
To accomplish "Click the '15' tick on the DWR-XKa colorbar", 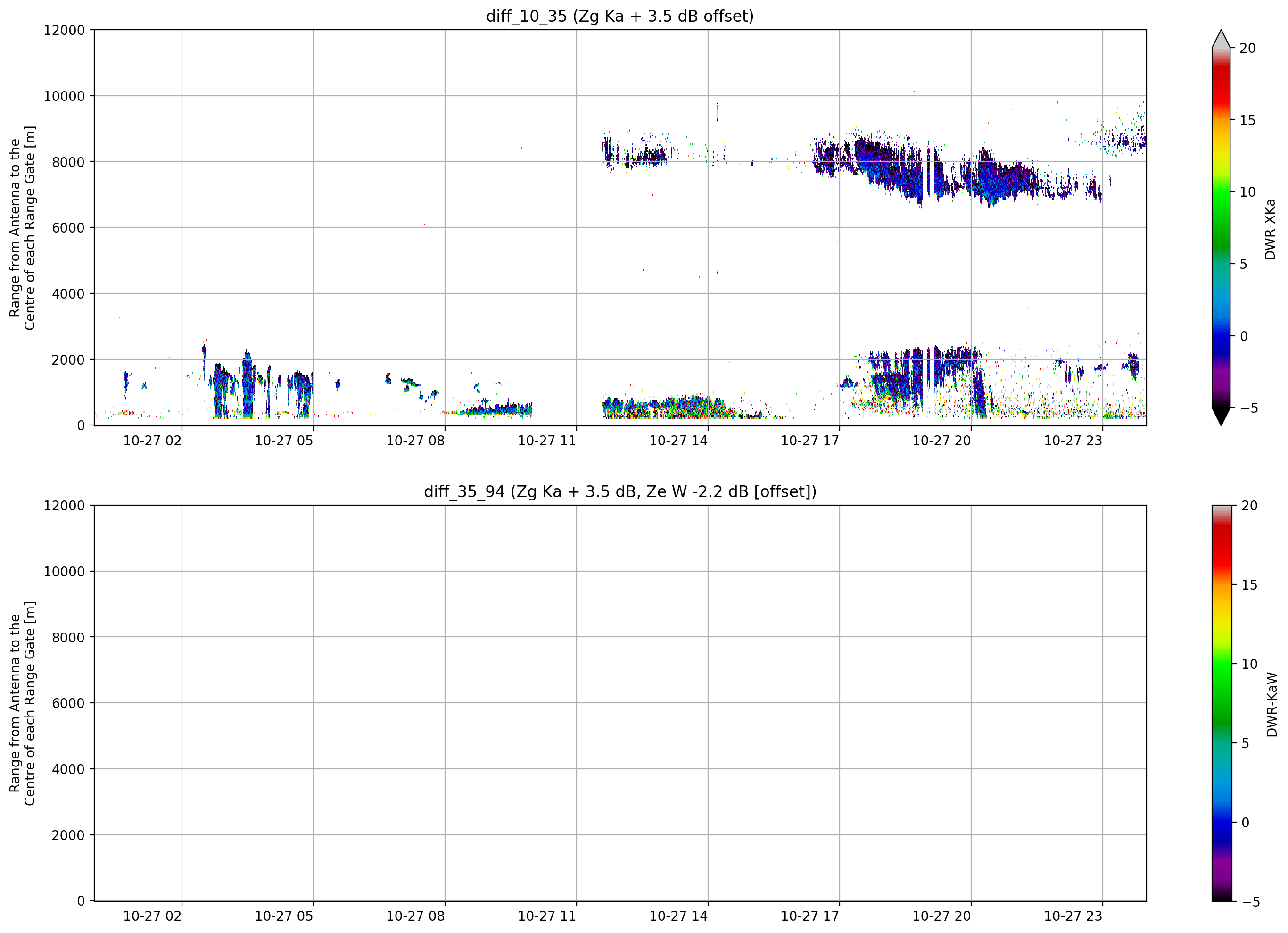I will (1247, 120).
